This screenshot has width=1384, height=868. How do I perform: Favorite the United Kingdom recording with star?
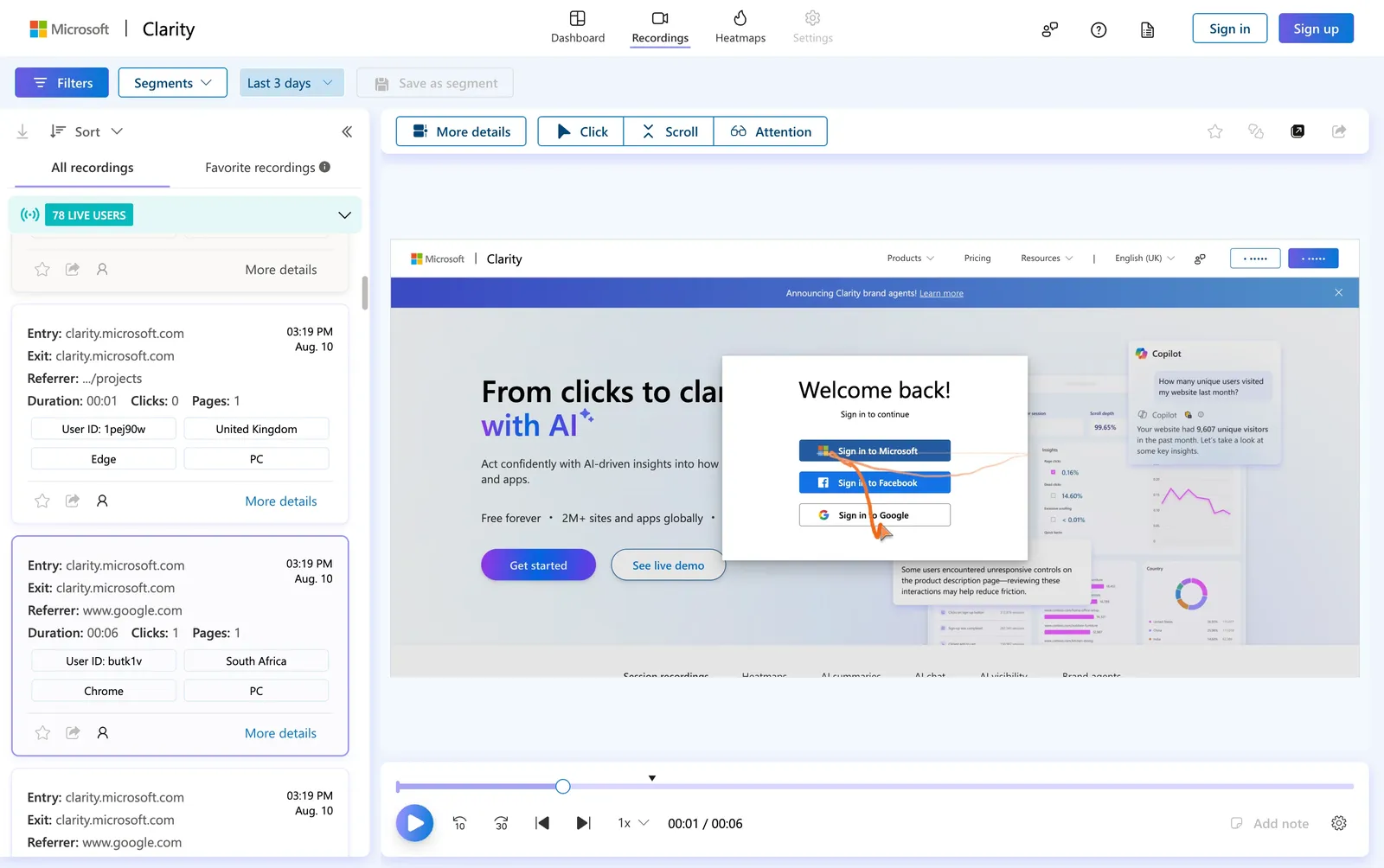pos(42,501)
